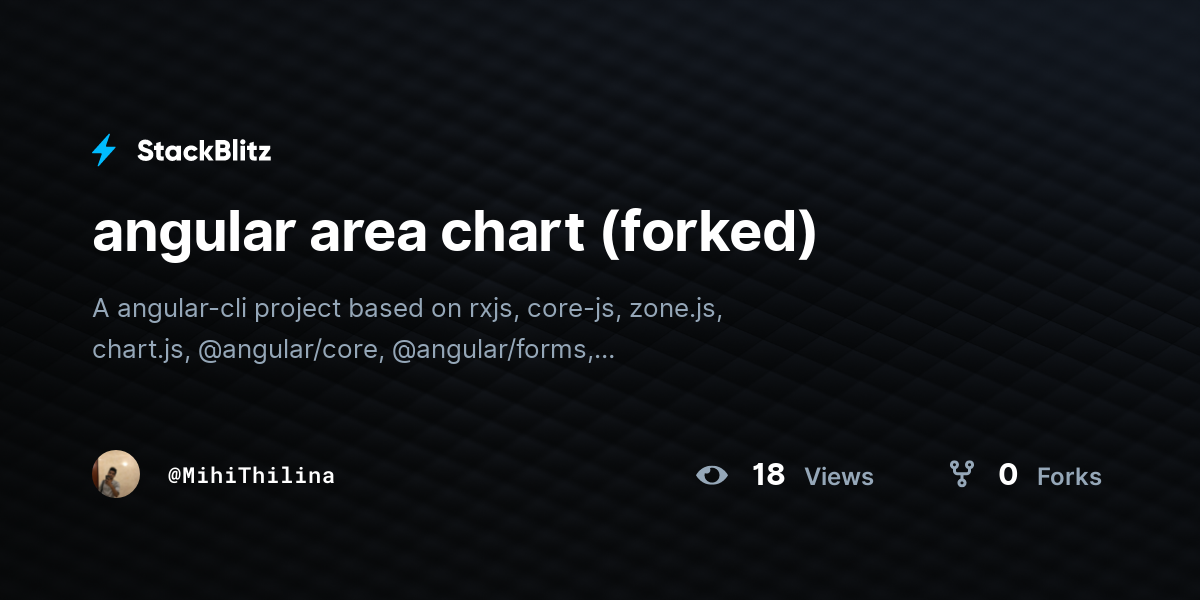
Task: Open the @MihiThilina username link
Action: coord(251,476)
